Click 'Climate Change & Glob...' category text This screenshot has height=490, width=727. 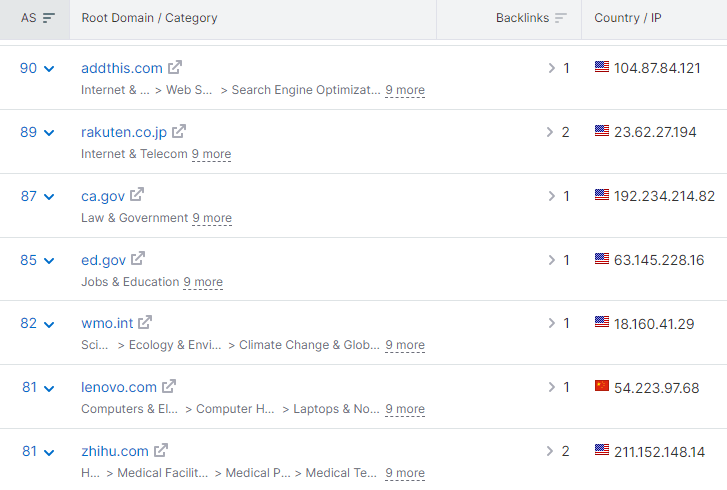click(309, 345)
